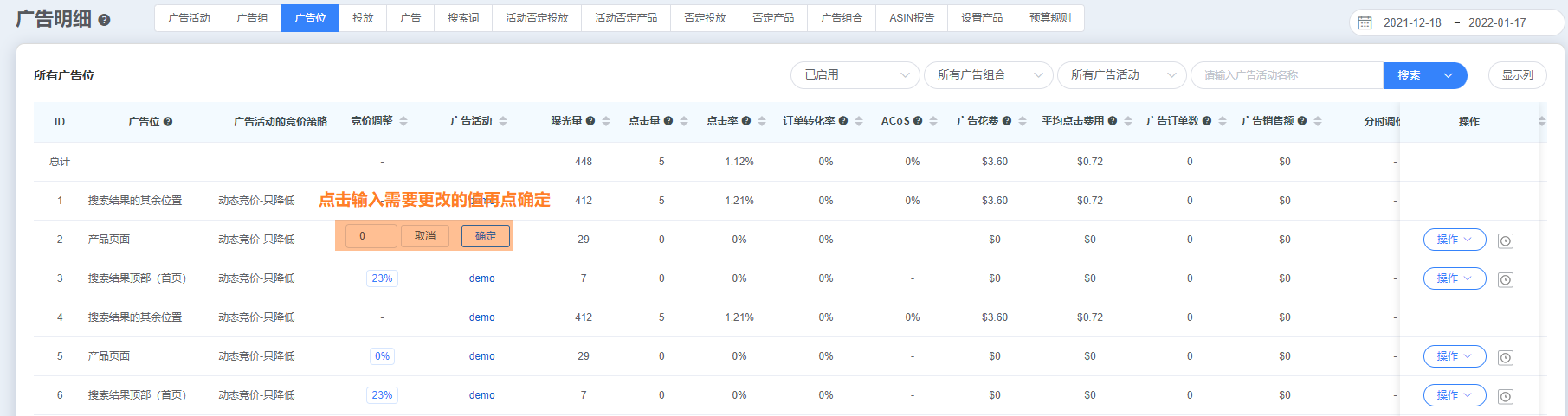Image resolution: width=1568 pixels, height=416 pixels.
Task: Click help icon next to ACoS header
Action: tap(918, 121)
